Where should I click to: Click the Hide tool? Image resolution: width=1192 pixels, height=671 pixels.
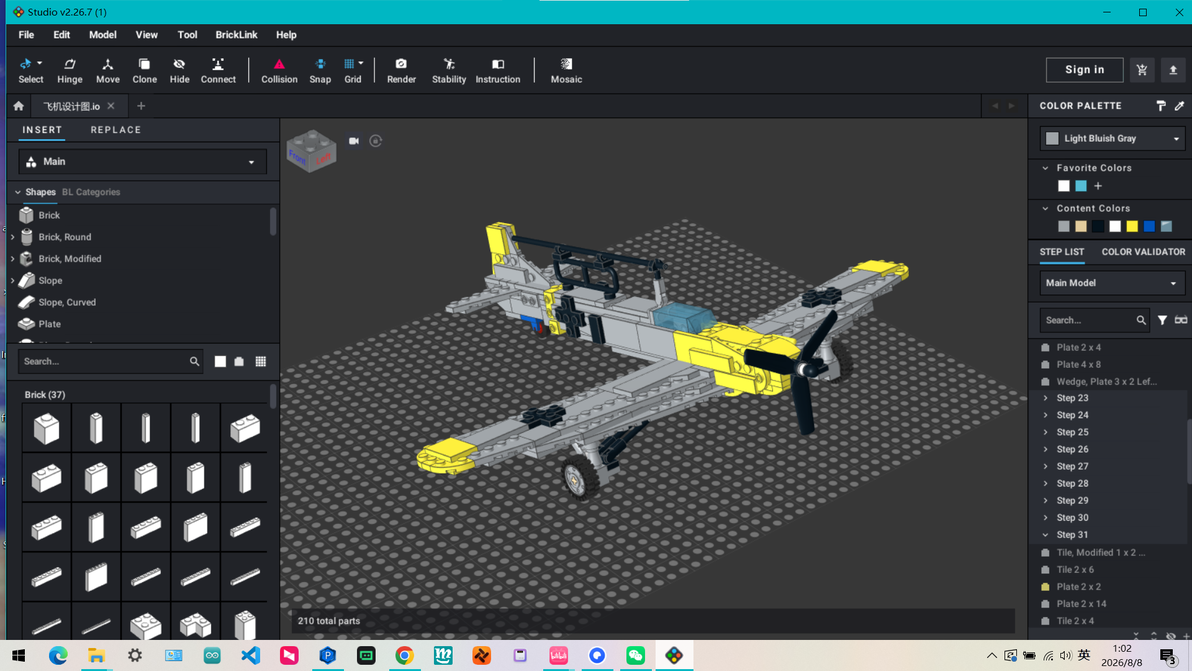pyautogui.click(x=179, y=71)
